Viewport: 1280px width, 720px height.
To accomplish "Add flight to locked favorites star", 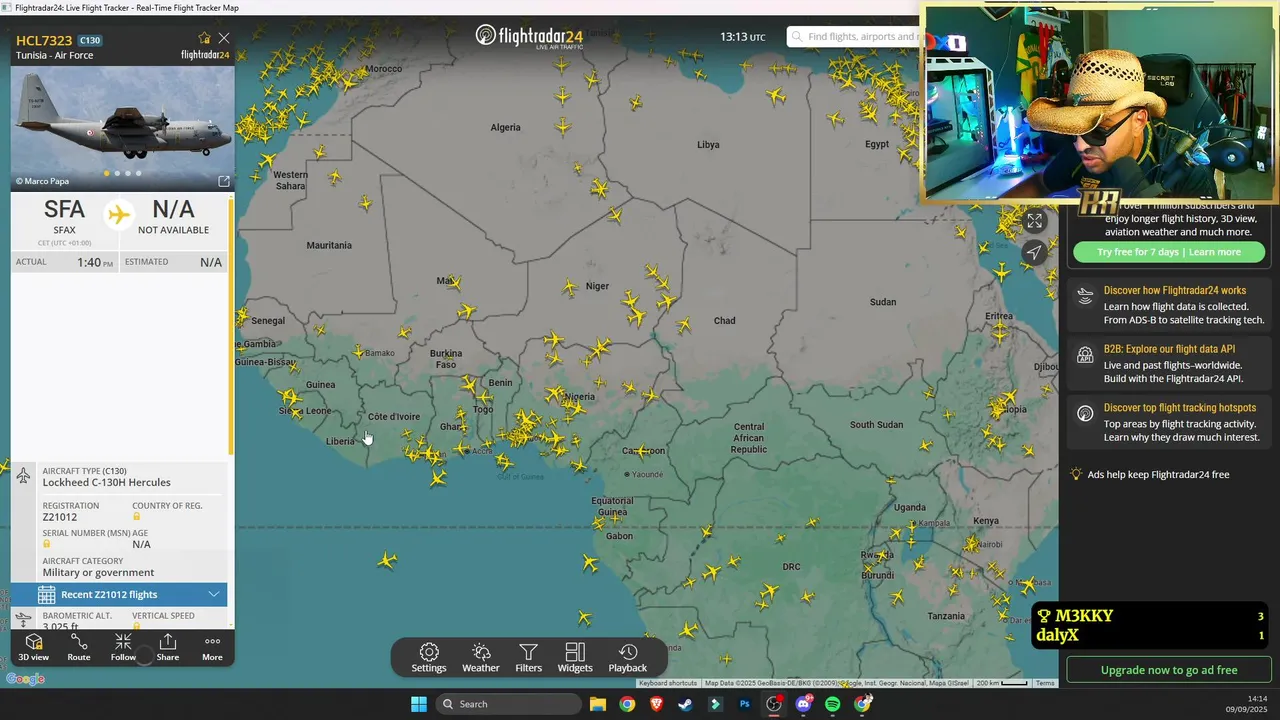I will click(x=205, y=38).
